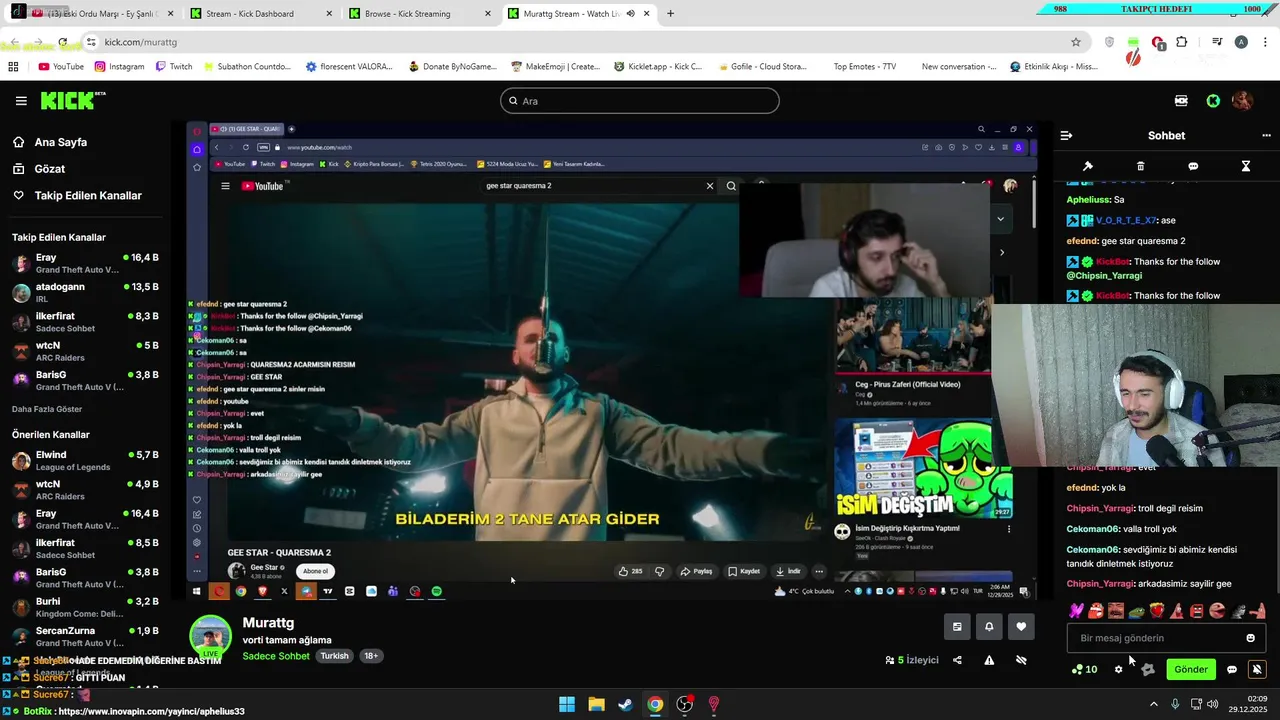Reload the page

63,42
